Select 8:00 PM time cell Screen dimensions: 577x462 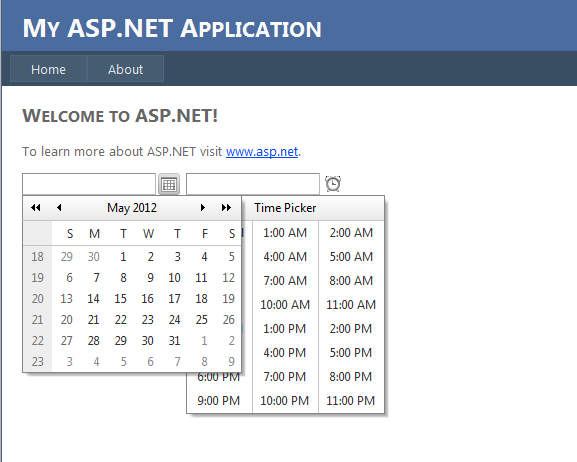point(351,377)
